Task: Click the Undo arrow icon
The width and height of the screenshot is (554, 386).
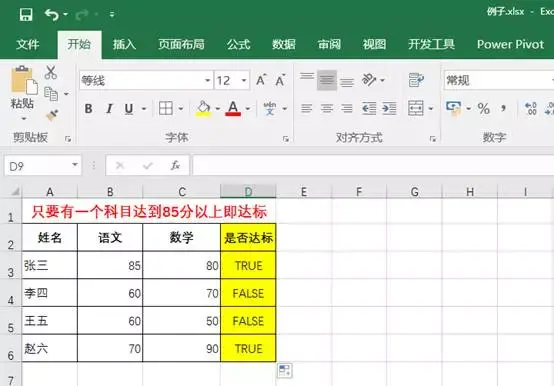Action: (52, 14)
